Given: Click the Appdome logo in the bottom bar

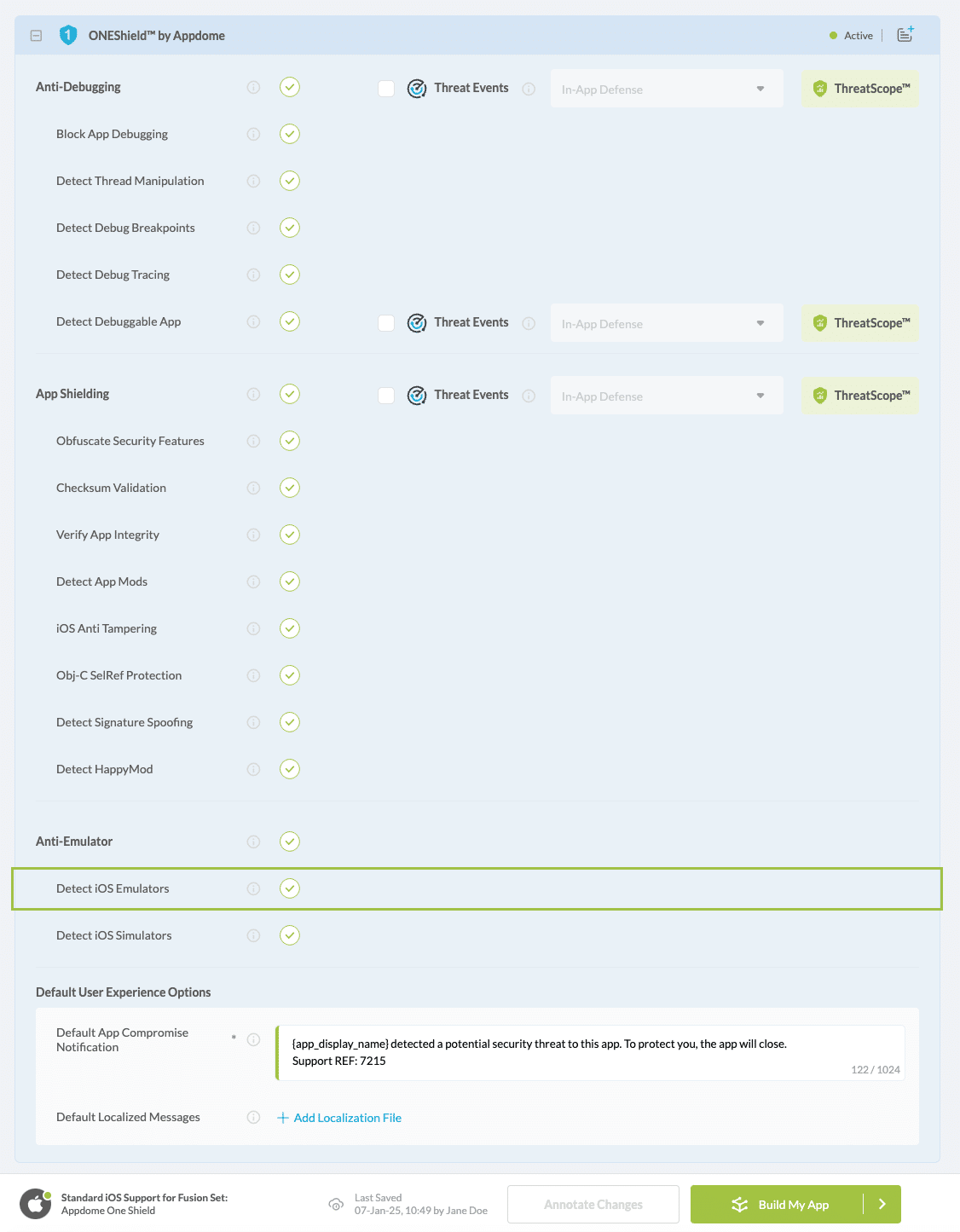Looking at the screenshot, I should 35,1204.
